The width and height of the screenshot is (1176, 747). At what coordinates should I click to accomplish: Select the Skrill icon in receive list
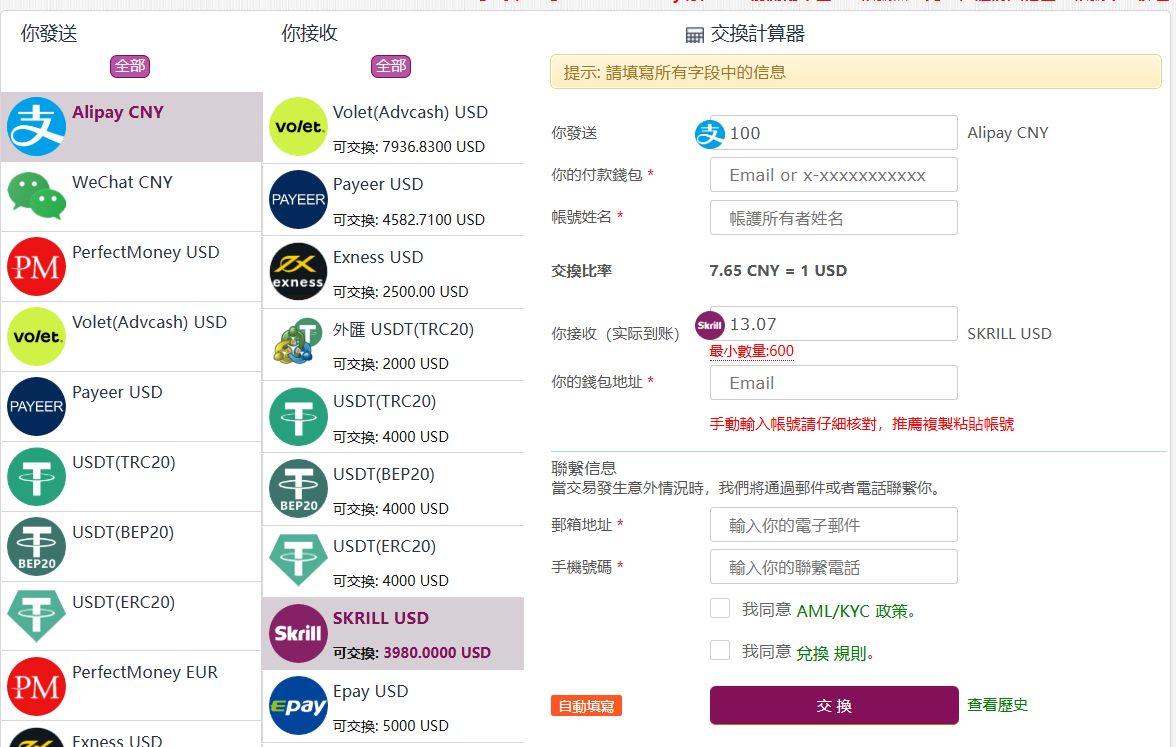298,634
